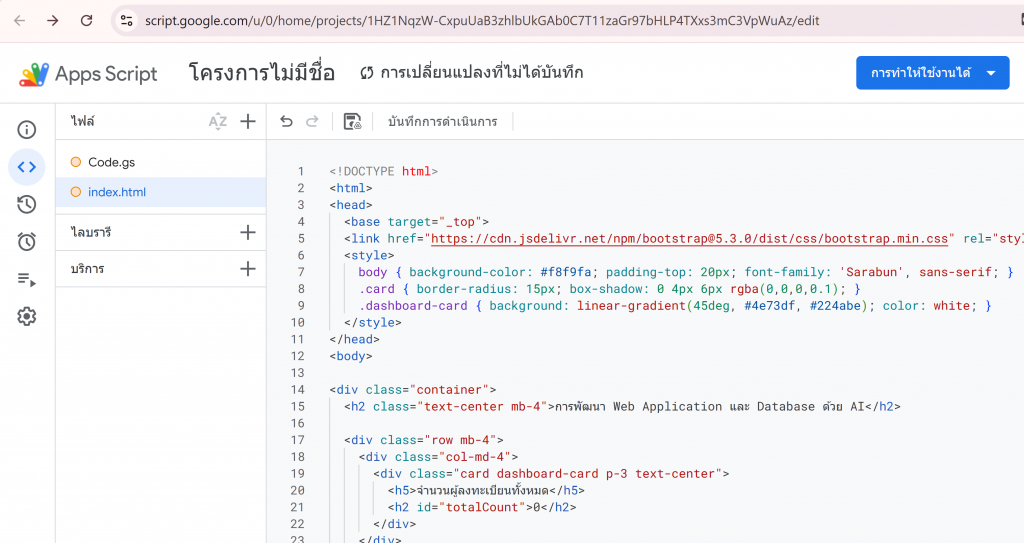This screenshot has width=1024, height=543.
Task: Rename project title โครงการไม่มีชื่อ
Action: [262, 73]
